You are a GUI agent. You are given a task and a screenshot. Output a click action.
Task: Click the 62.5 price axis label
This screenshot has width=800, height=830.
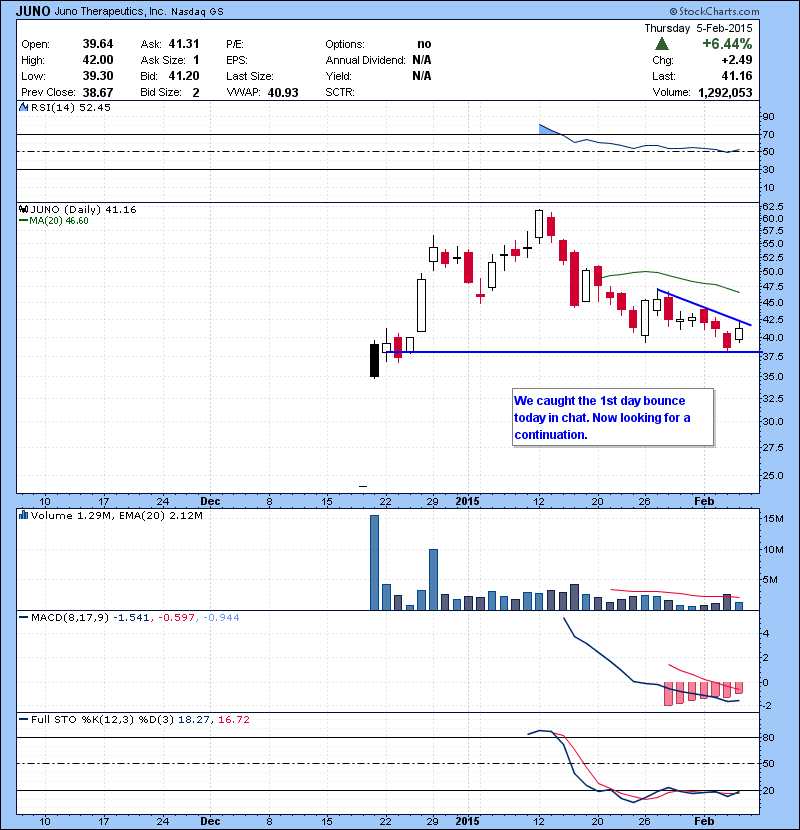772,206
